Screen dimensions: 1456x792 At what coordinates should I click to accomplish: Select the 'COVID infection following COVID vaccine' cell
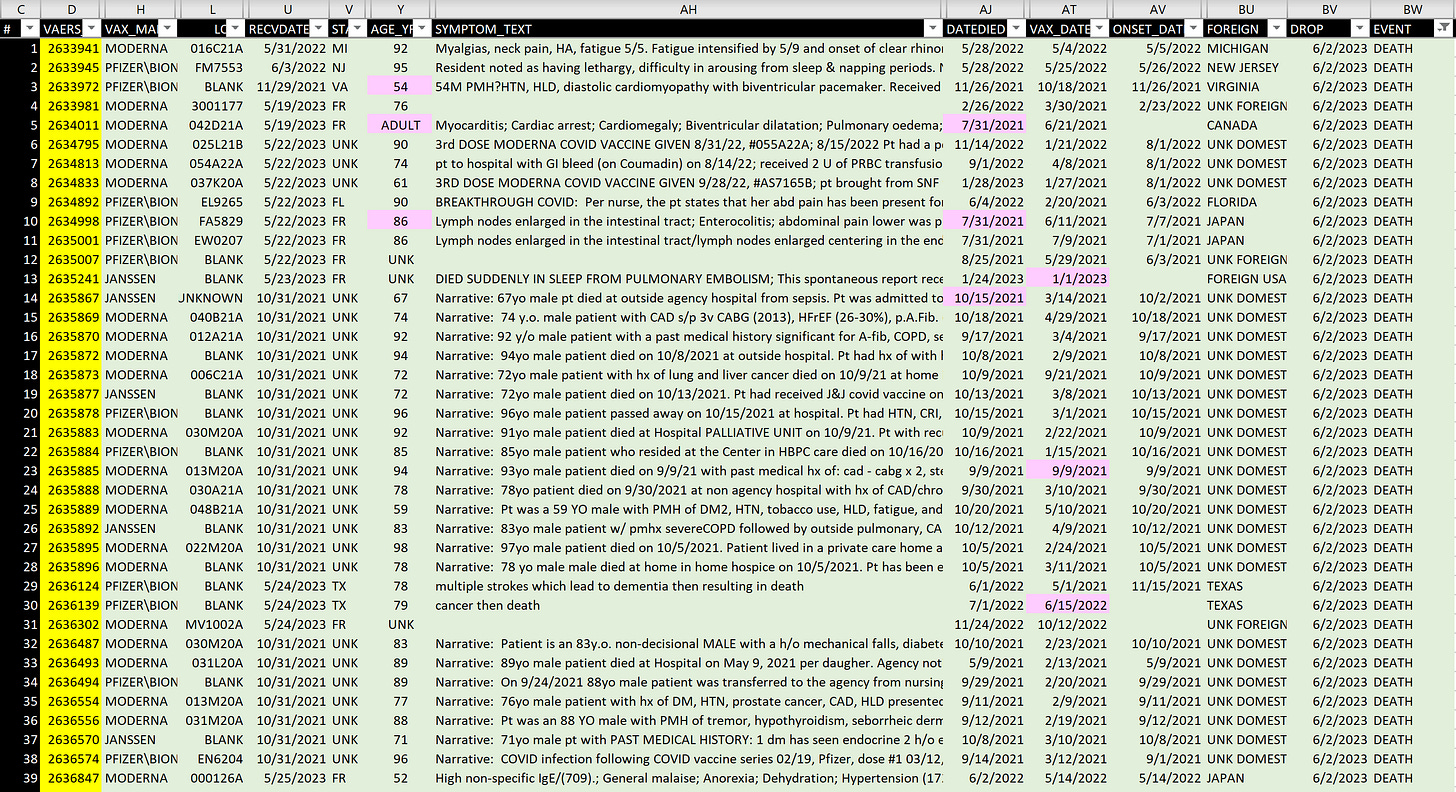[689, 759]
